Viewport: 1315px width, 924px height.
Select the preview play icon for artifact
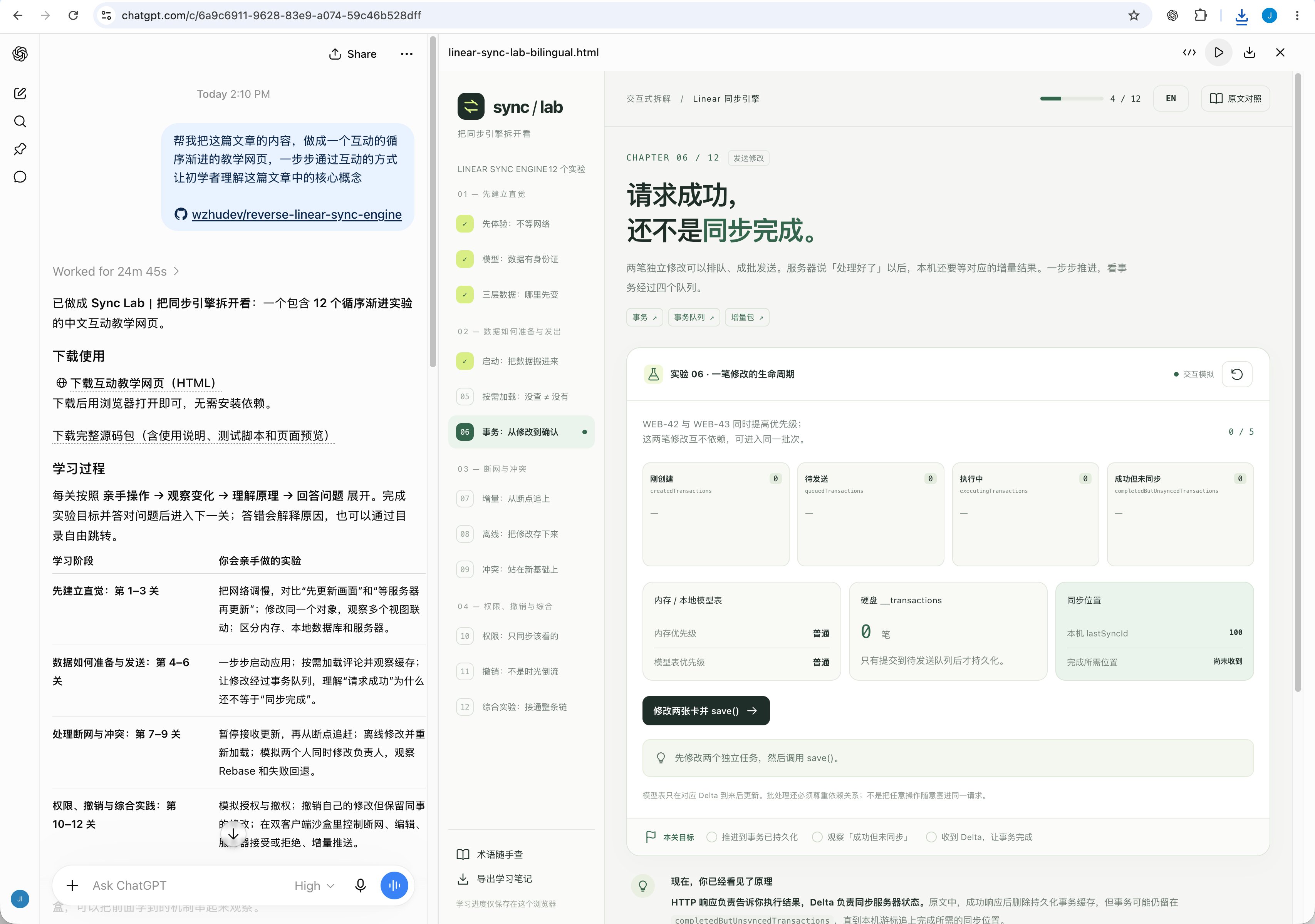pyautogui.click(x=1219, y=53)
